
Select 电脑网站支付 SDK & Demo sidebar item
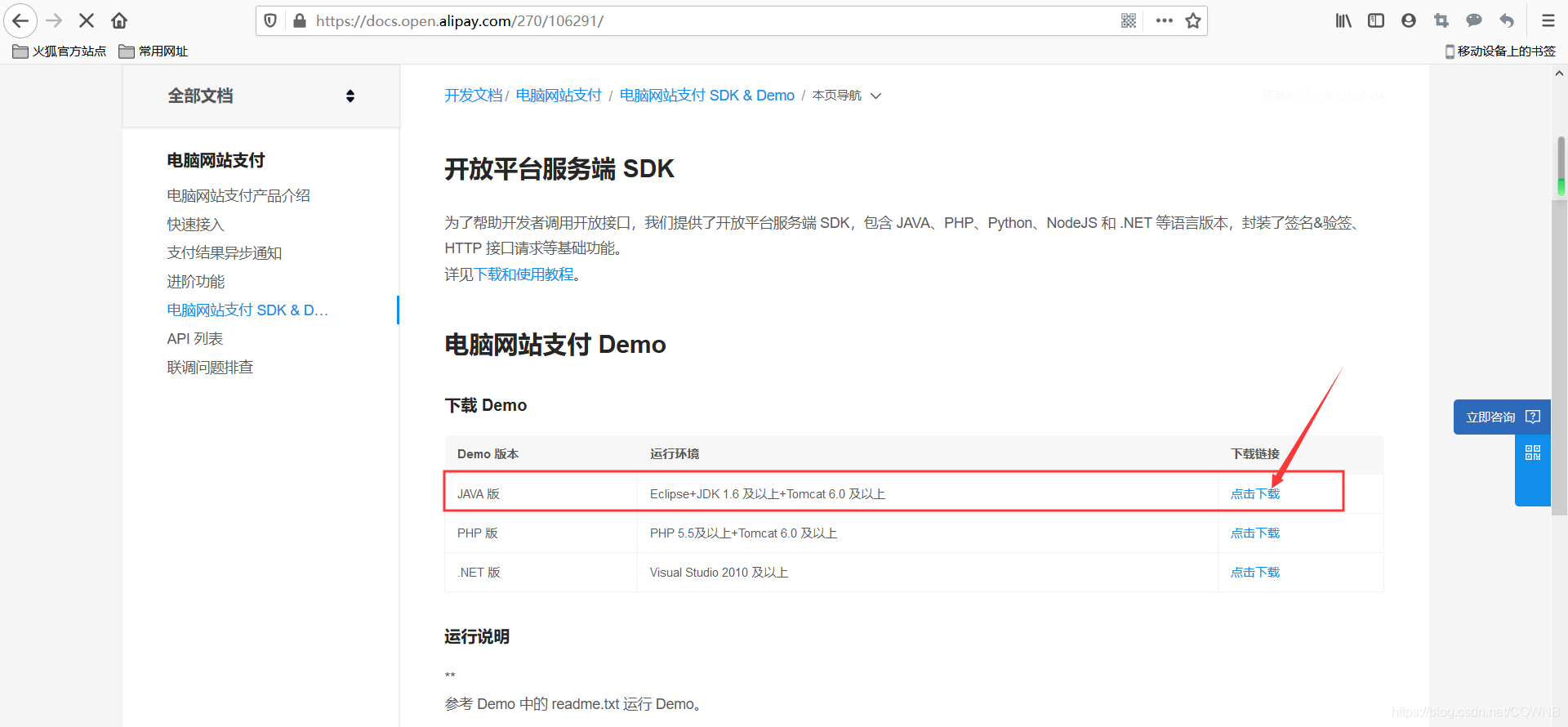(247, 310)
